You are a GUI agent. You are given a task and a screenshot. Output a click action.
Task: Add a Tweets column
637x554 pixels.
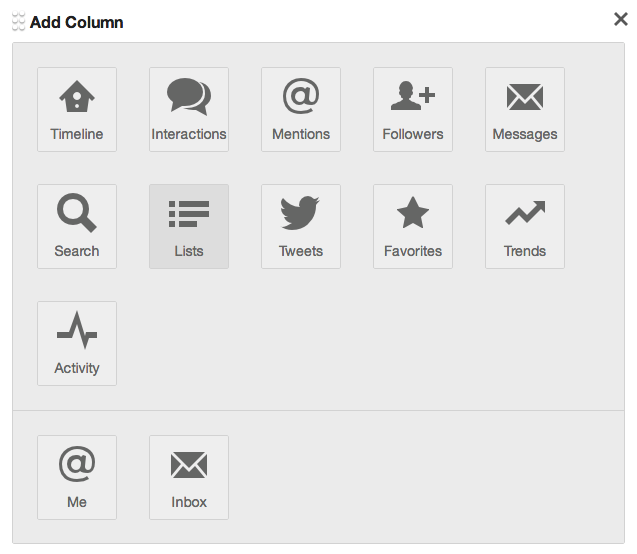(301, 227)
